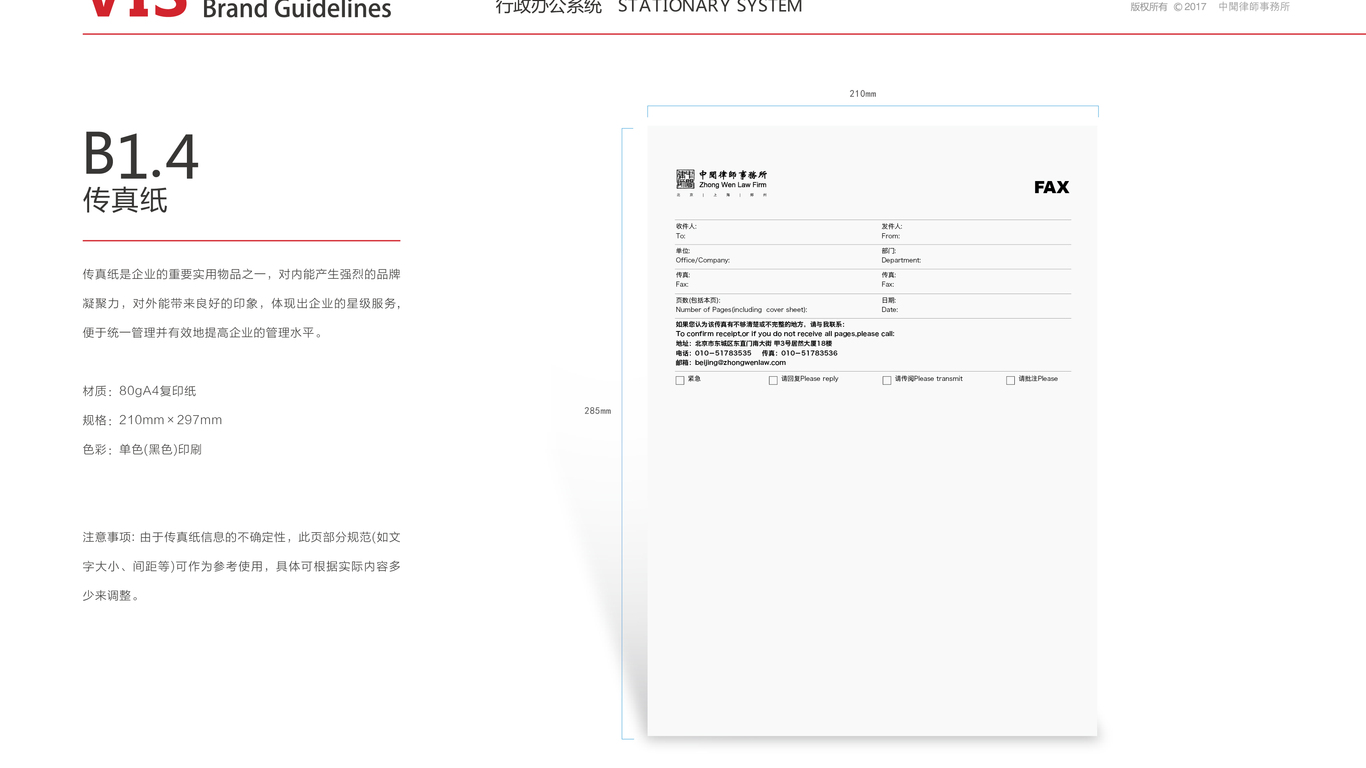The height and width of the screenshot is (768, 1366).
Task: Select the 210mm width dimension label
Action: (x=863, y=94)
